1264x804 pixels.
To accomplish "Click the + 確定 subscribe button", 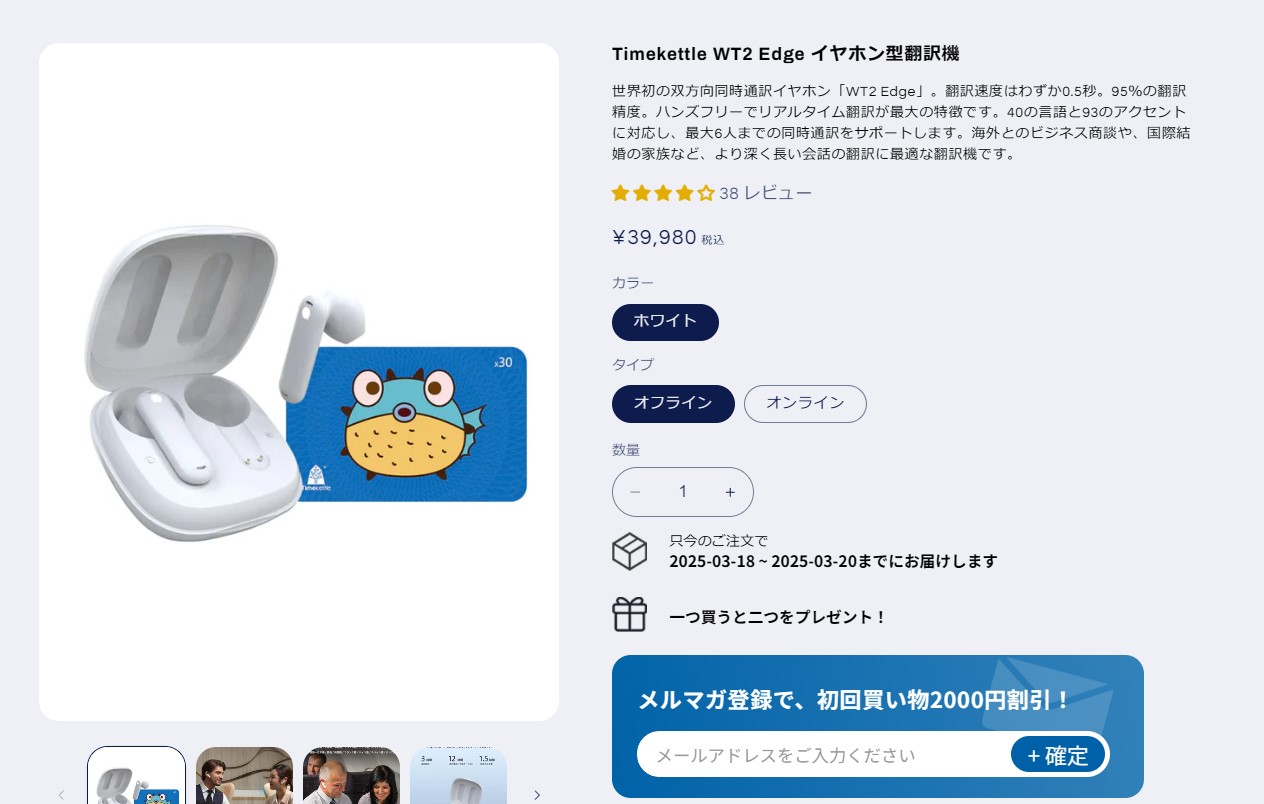I will pyautogui.click(x=1058, y=755).
